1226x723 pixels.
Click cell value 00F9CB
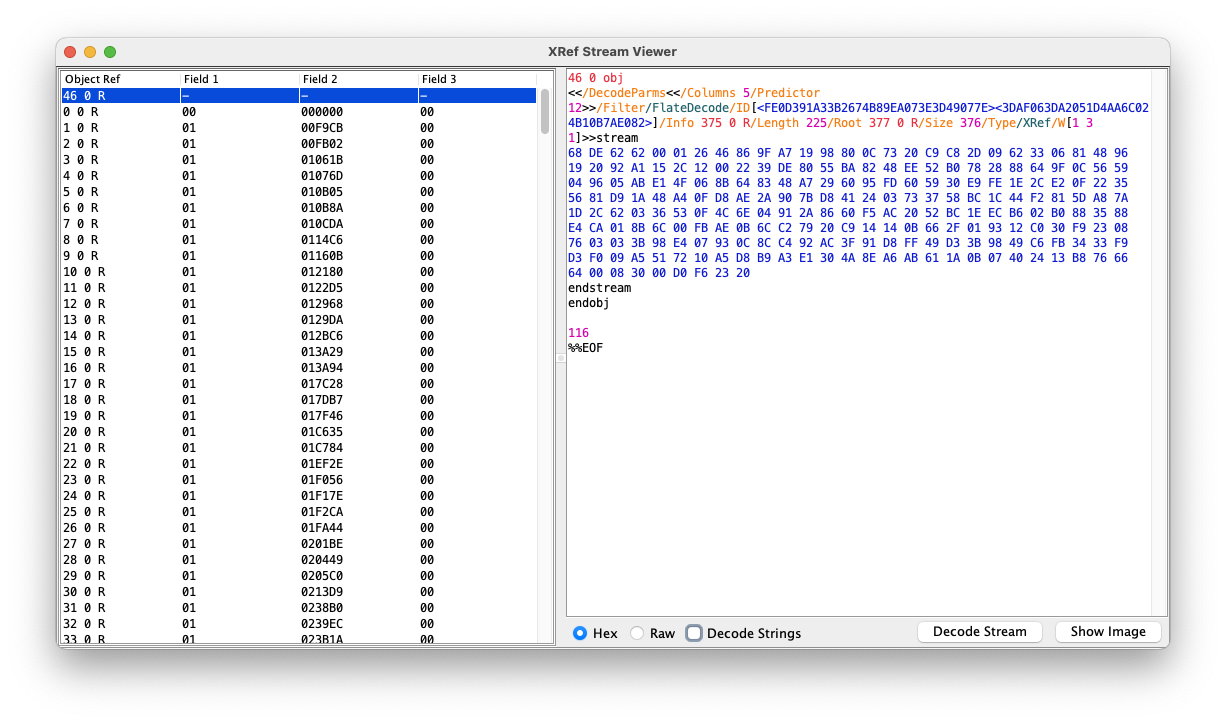pos(322,128)
